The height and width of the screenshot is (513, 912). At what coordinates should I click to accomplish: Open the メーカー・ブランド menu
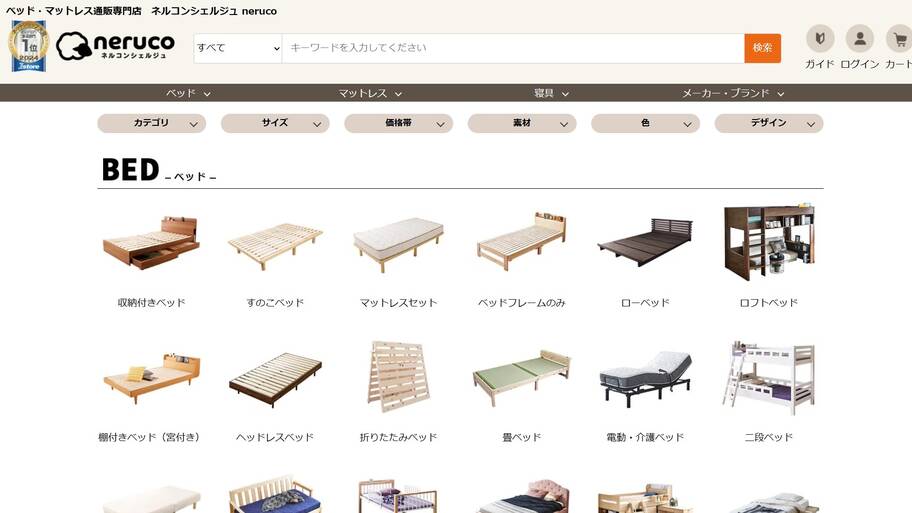[x=733, y=93]
